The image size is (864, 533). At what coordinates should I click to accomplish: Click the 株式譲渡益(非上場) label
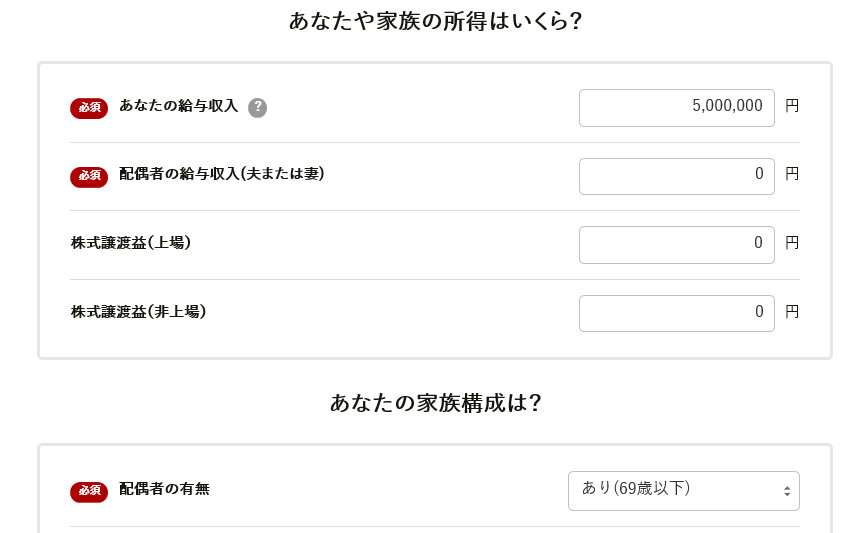138,311
